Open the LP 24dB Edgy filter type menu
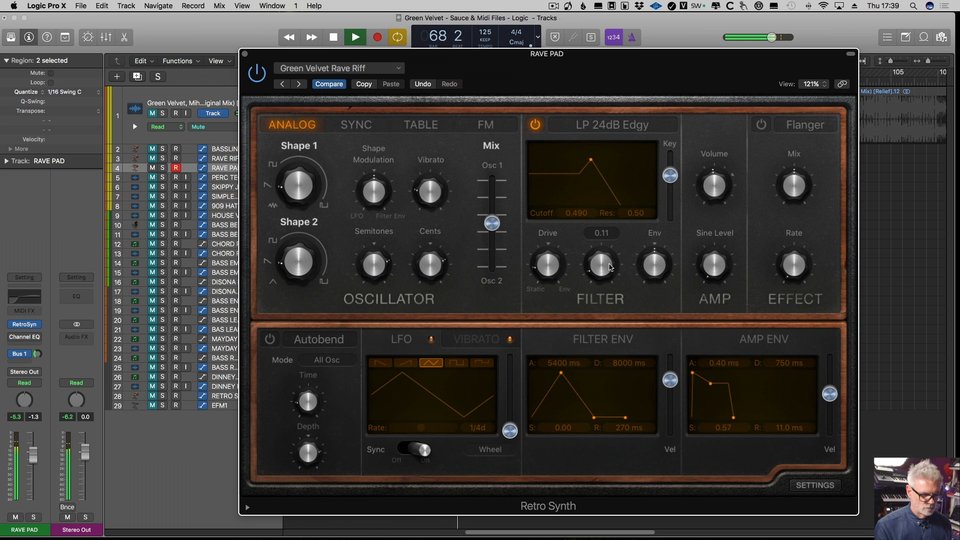 612,124
